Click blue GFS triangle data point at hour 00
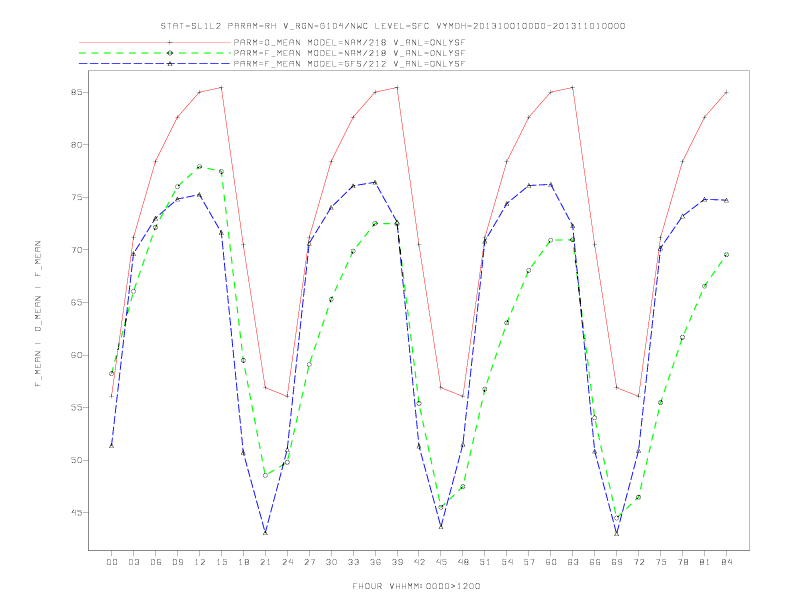The width and height of the screenshot is (792, 612). [112, 445]
